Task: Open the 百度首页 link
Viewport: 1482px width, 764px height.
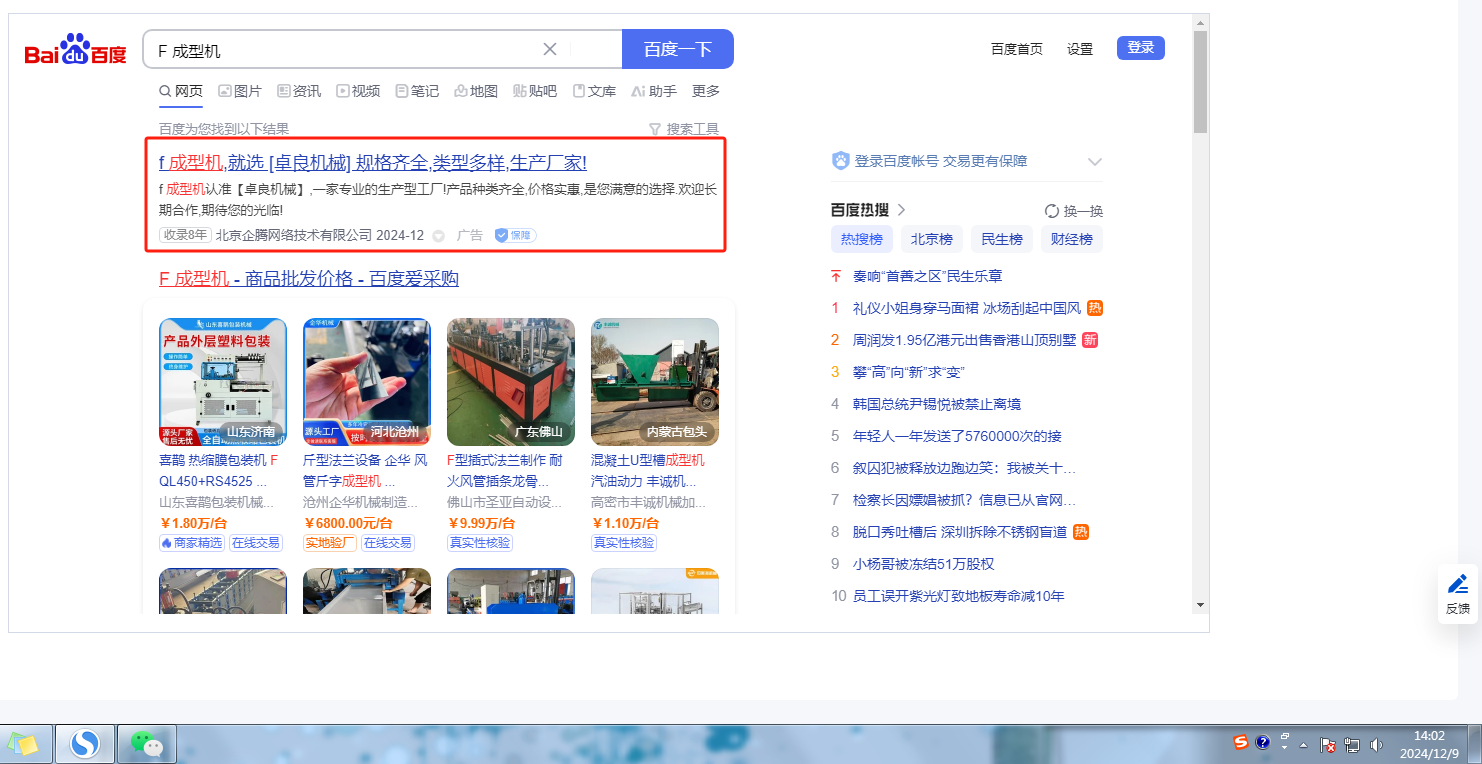Action: (1017, 49)
